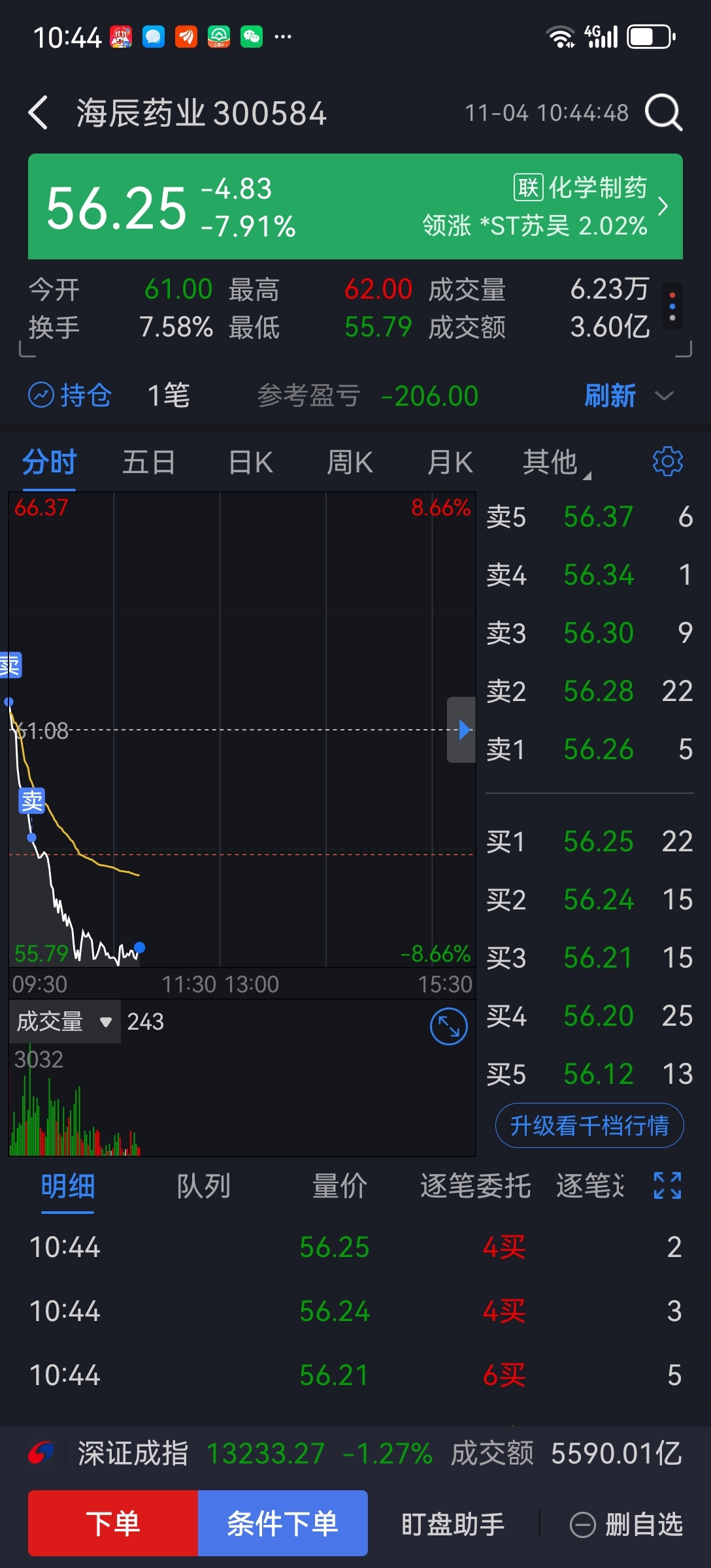Select ask row 卖3 at 56.30

point(589,632)
